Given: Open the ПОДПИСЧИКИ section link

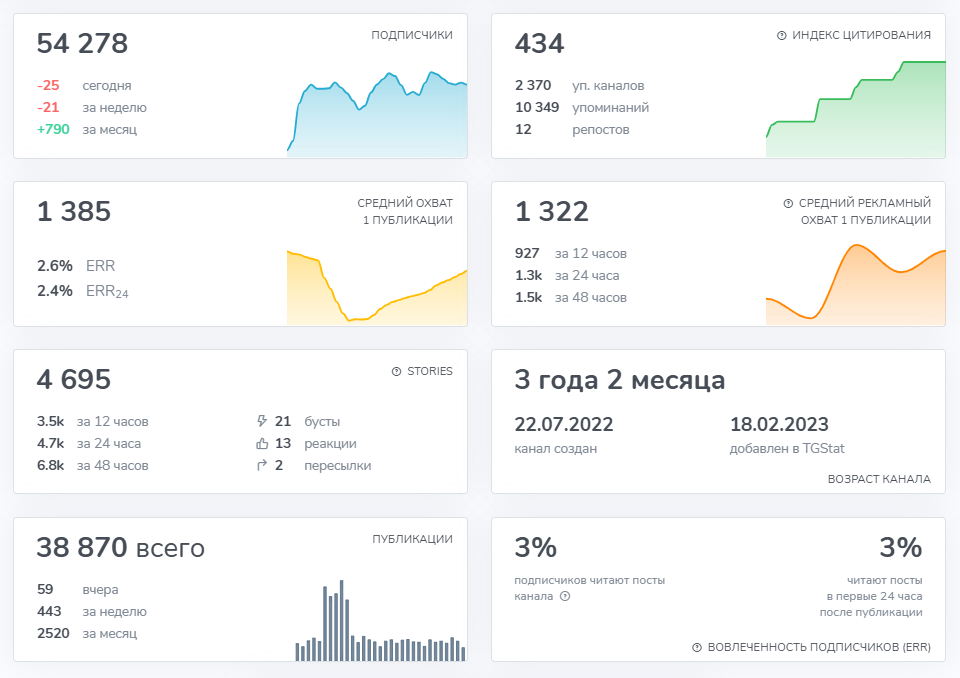Looking at the screenshot, I should coord(411,35).
